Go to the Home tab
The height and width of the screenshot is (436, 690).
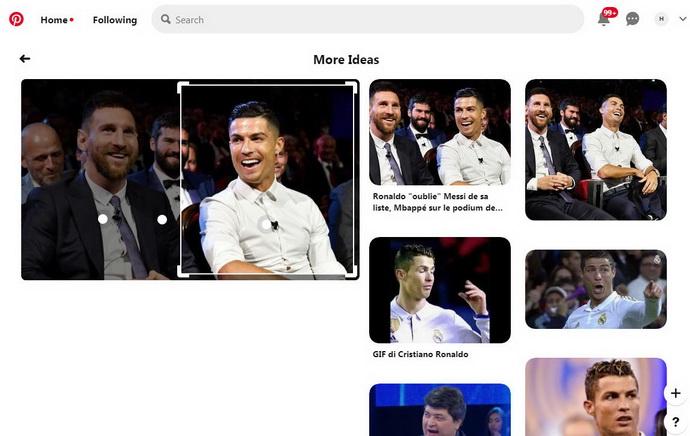pyautogui.click(x=54, y=20)
